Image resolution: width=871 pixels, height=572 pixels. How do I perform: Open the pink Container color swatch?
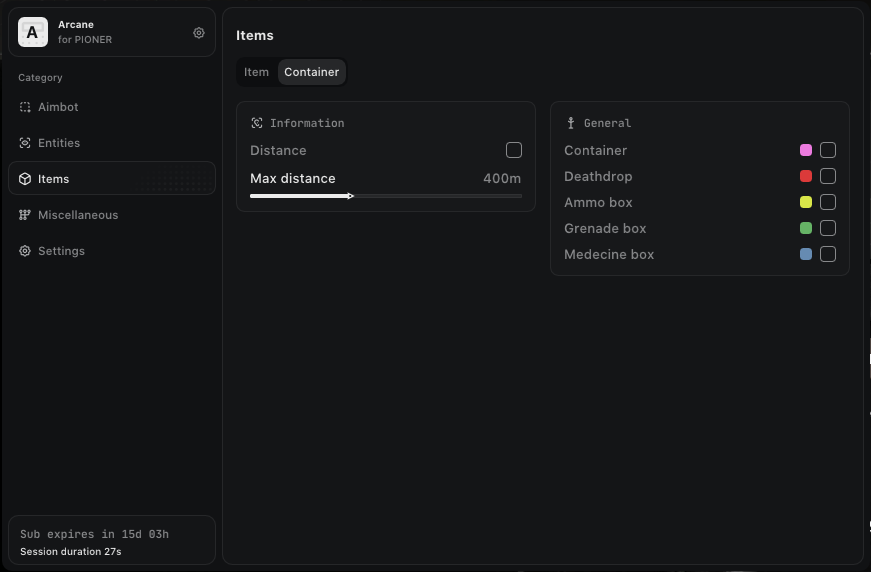806,150
